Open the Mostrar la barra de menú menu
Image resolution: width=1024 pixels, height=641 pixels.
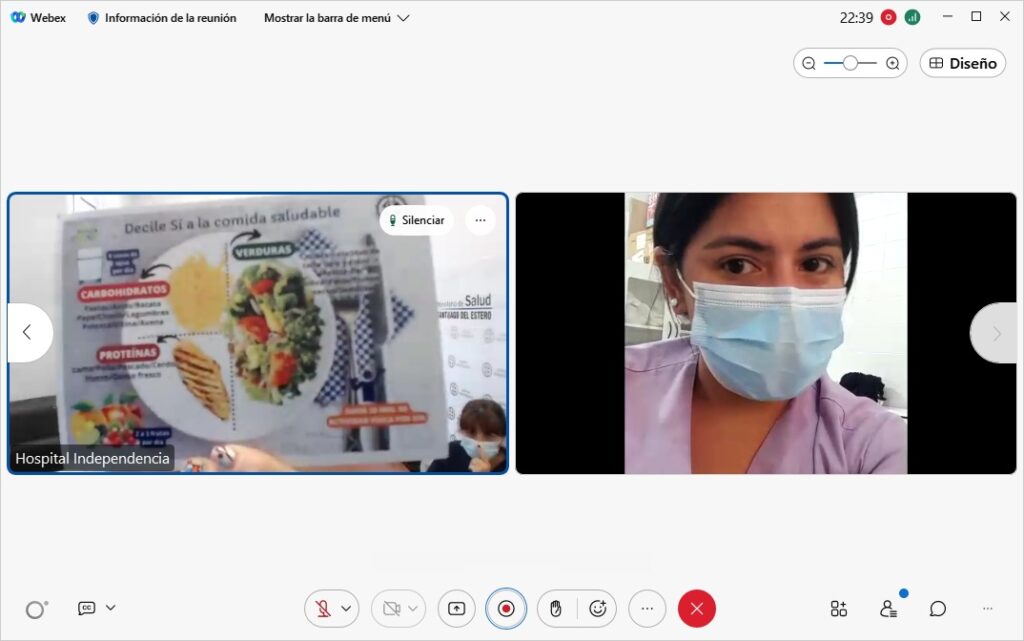tap(335, 17)
